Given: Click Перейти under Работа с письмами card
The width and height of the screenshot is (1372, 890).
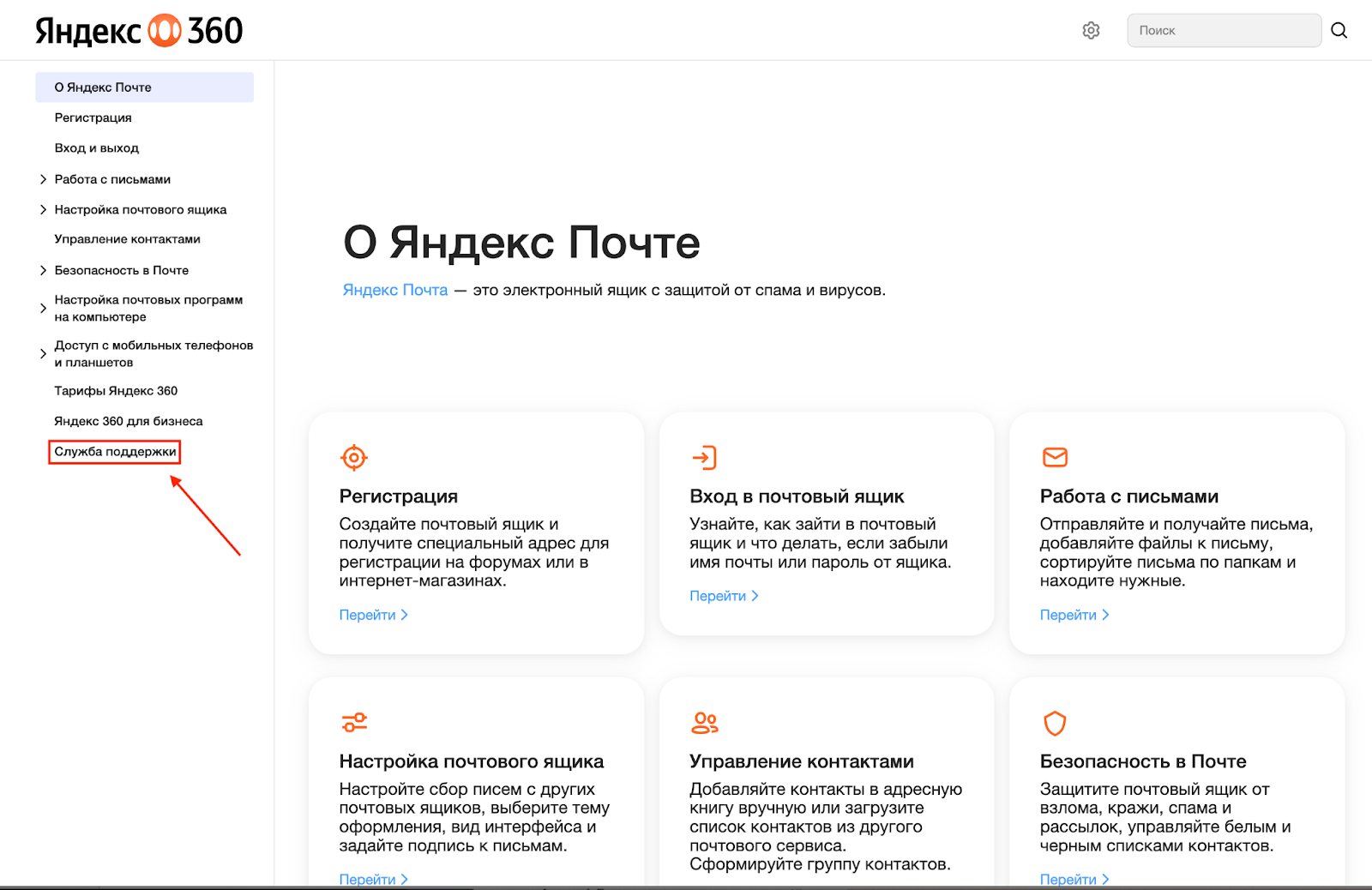Looking at the screenshot, I should click(x=1074, y=615).
